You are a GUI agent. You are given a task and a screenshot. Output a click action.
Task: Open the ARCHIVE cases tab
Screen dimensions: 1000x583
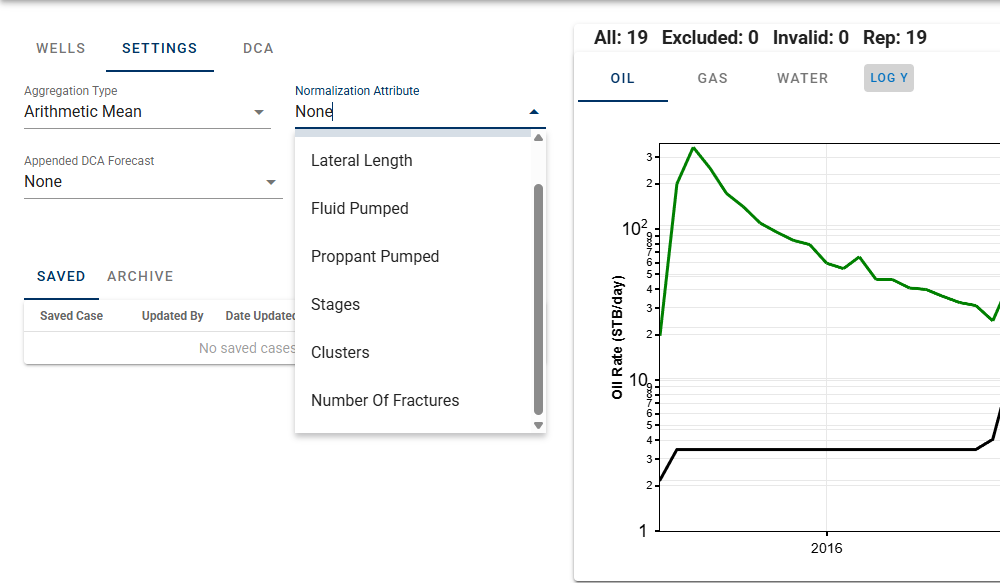click(x=140, y=276)
